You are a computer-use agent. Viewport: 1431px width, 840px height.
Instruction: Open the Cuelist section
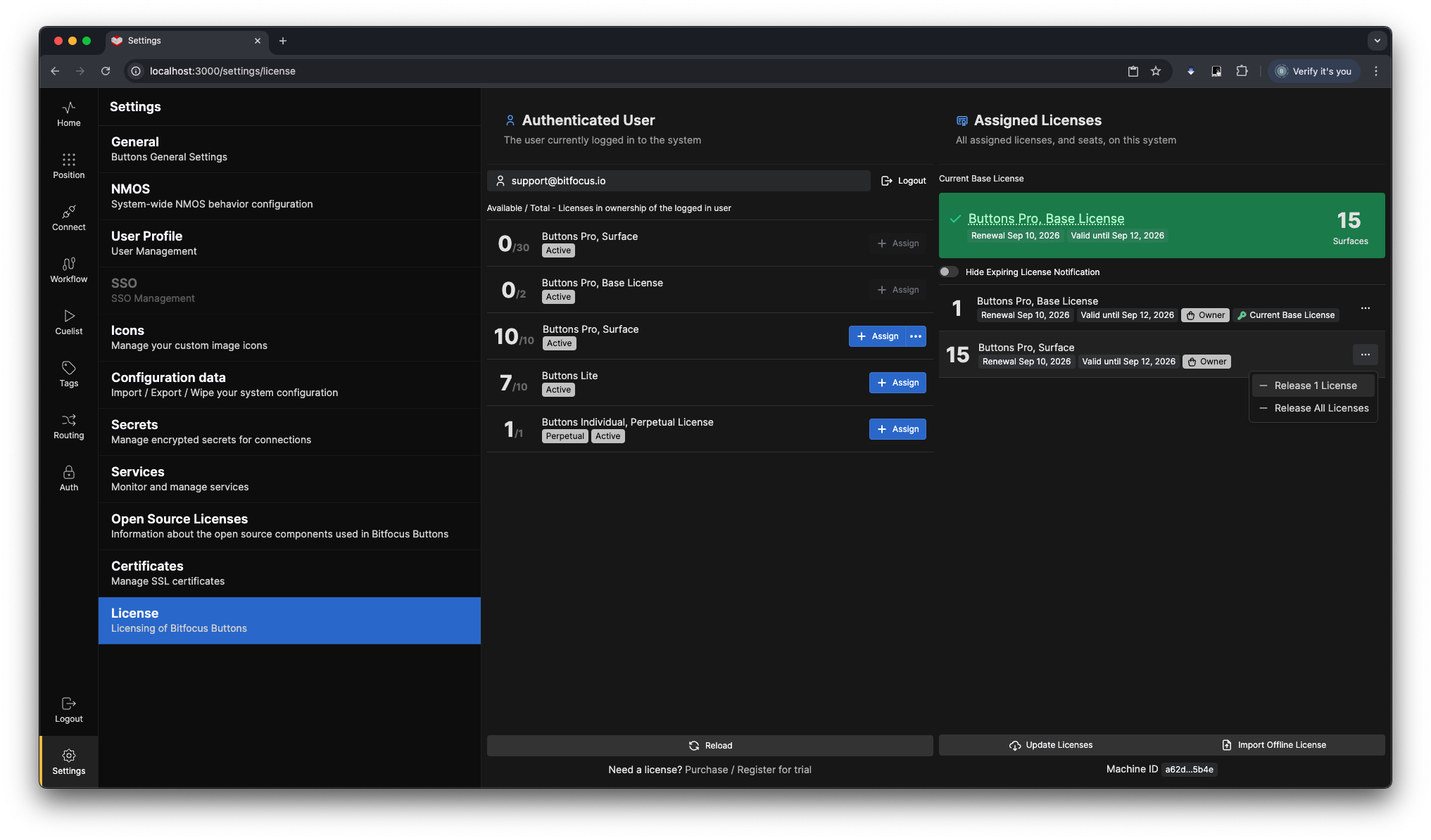pyautogui.click(x=68, y=322)
